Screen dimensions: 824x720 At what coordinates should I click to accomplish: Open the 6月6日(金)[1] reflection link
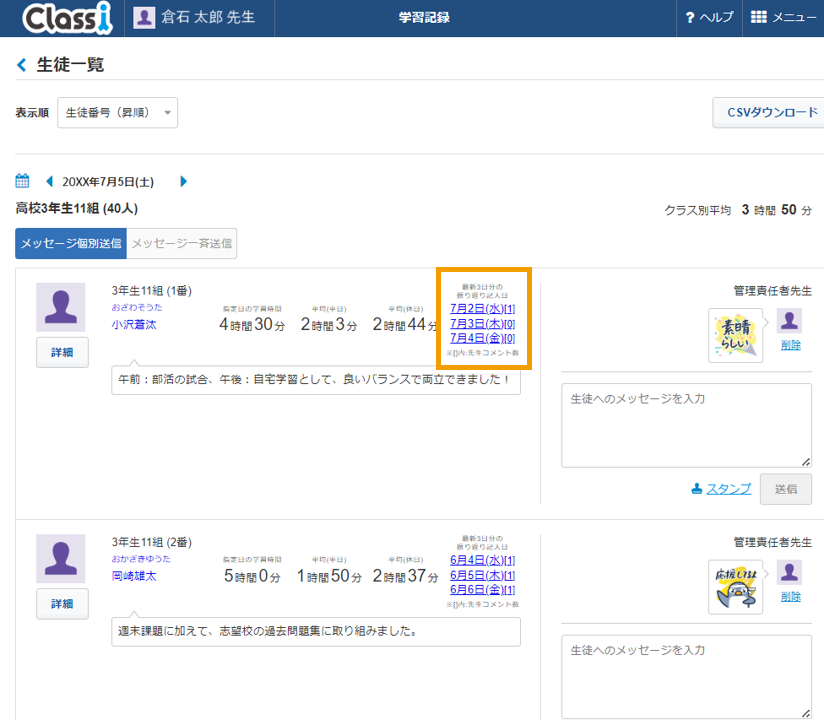(482, 590)
